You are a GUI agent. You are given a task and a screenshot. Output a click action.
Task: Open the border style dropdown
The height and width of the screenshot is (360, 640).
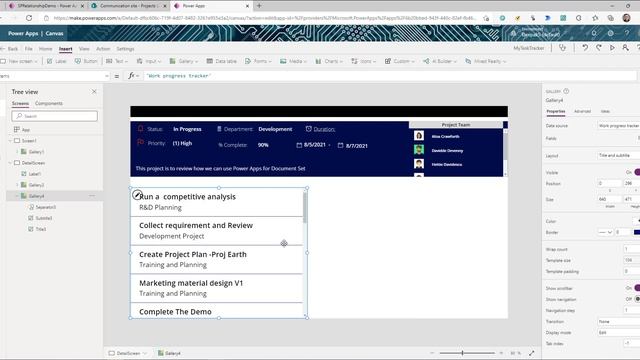click(x=605, y=232)
